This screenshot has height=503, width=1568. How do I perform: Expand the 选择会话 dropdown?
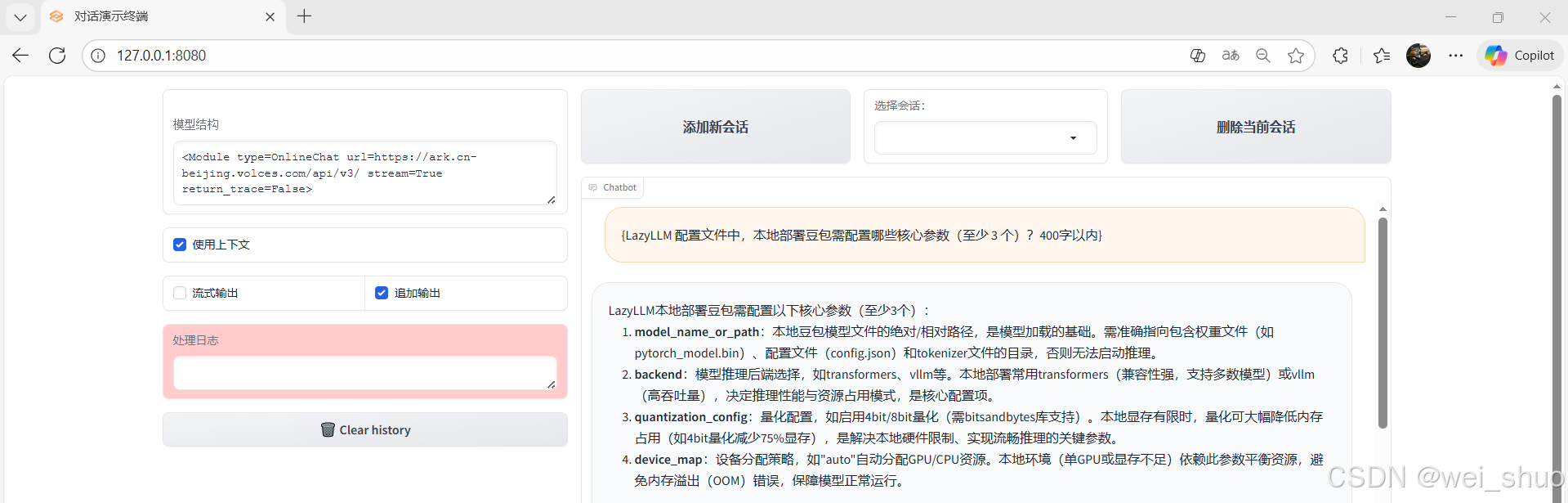tap(985, 138)
